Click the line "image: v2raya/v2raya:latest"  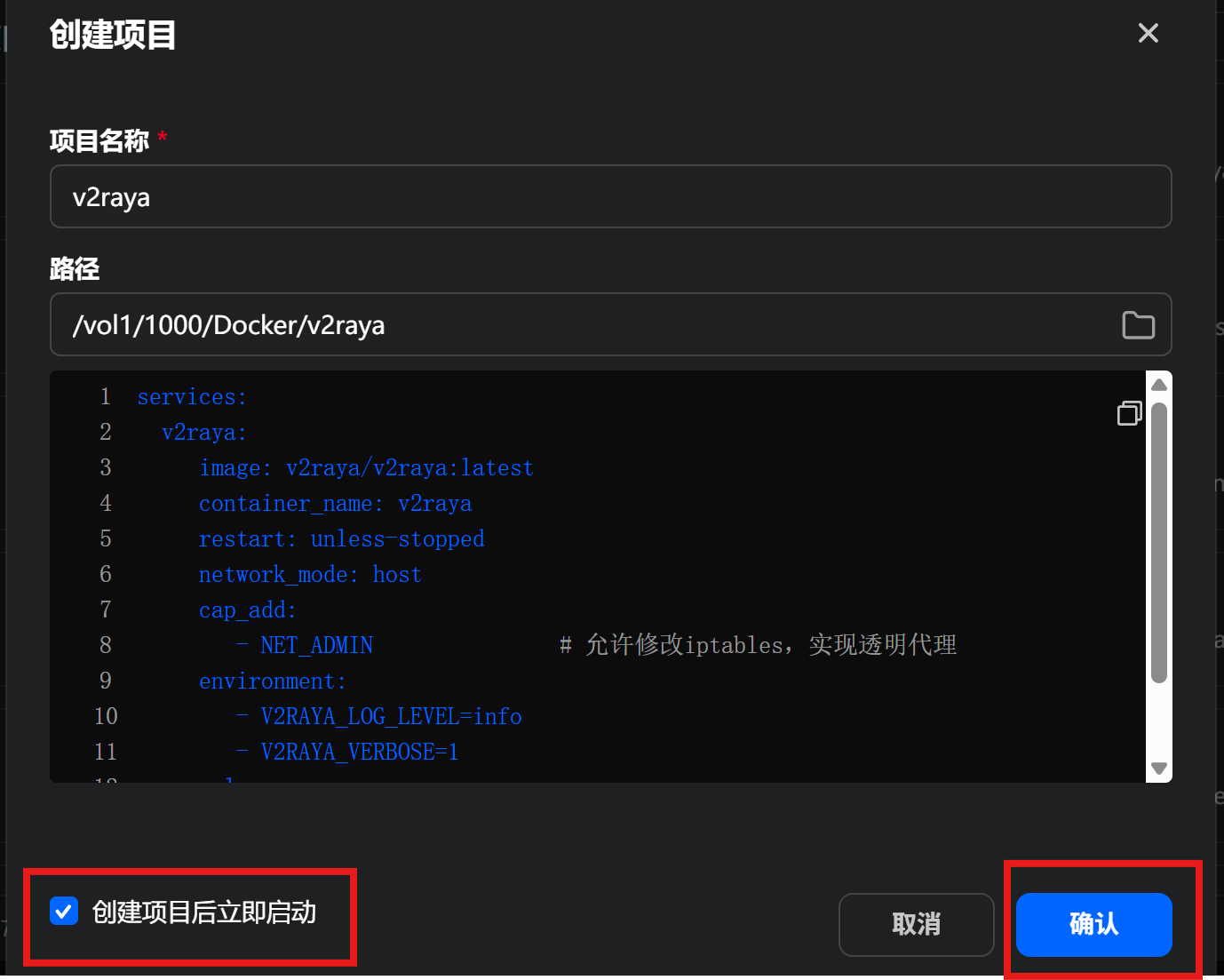coord(366,468)
